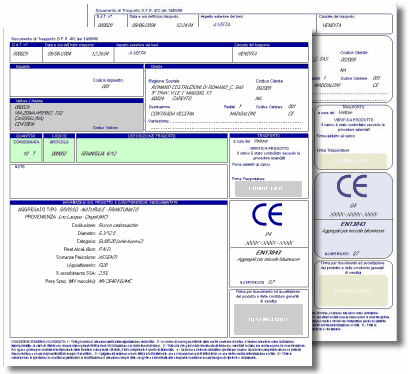This screenshot has width=408, height=374.
Task: Click inside the empty NOTE field
Action: [x=119, y=181]
